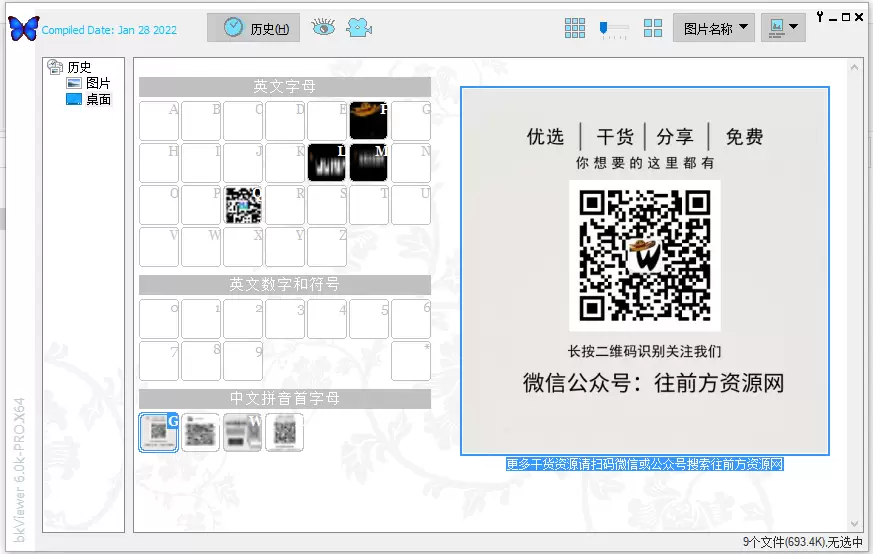Open the 图片名称 sort dropdown
The width and height of the screenshot is (873, 554).
point(714,28)
